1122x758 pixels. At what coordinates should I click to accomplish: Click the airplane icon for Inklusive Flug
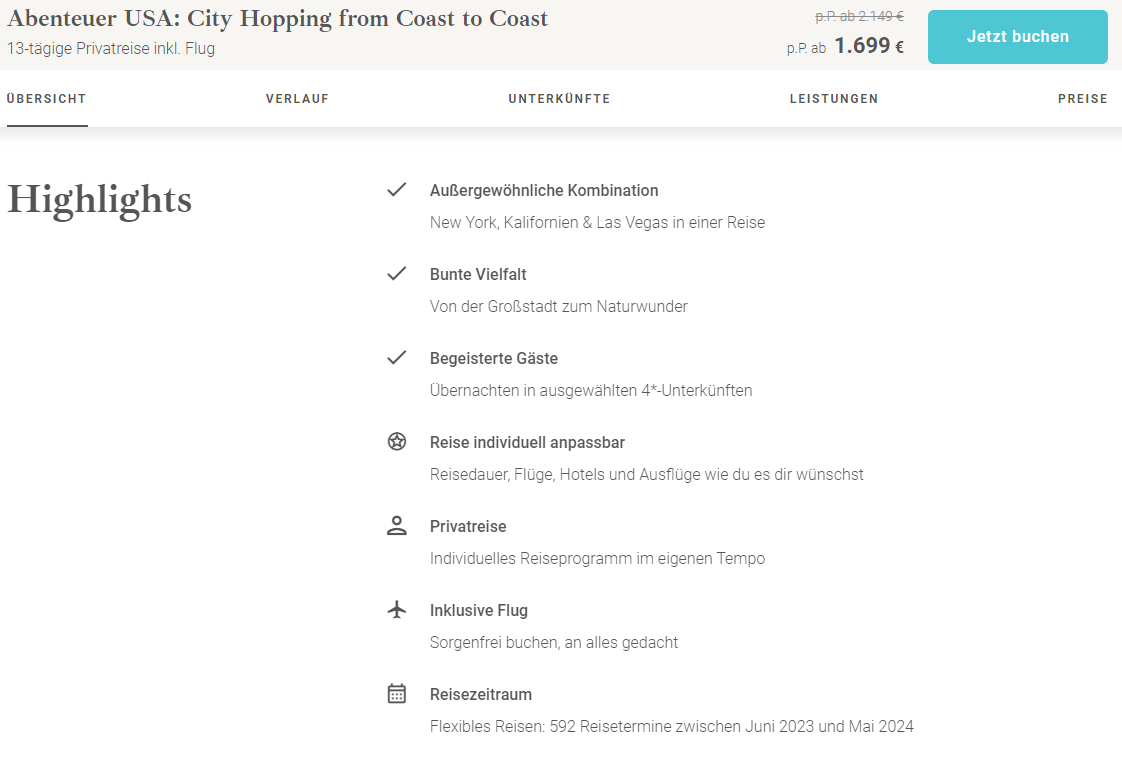point(396,609)
